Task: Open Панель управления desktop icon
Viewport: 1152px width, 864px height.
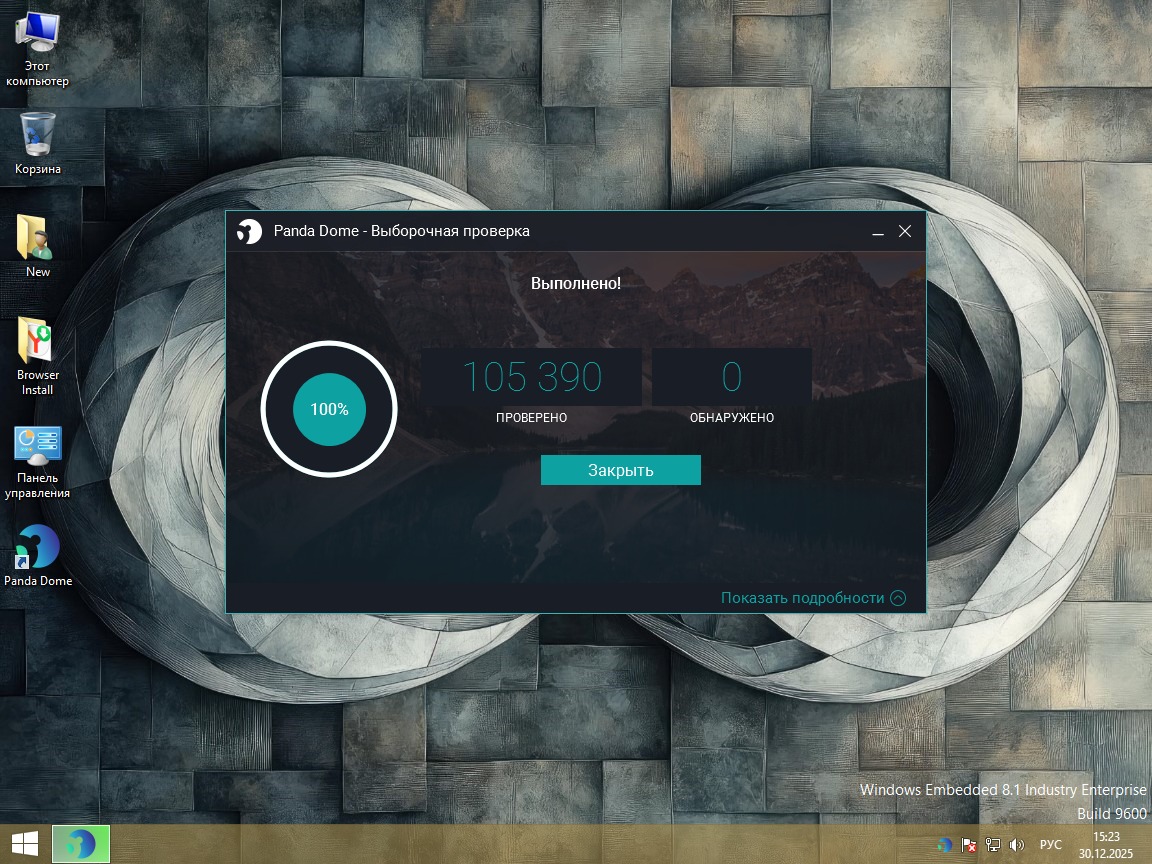Action: click(x=37, y=460)
